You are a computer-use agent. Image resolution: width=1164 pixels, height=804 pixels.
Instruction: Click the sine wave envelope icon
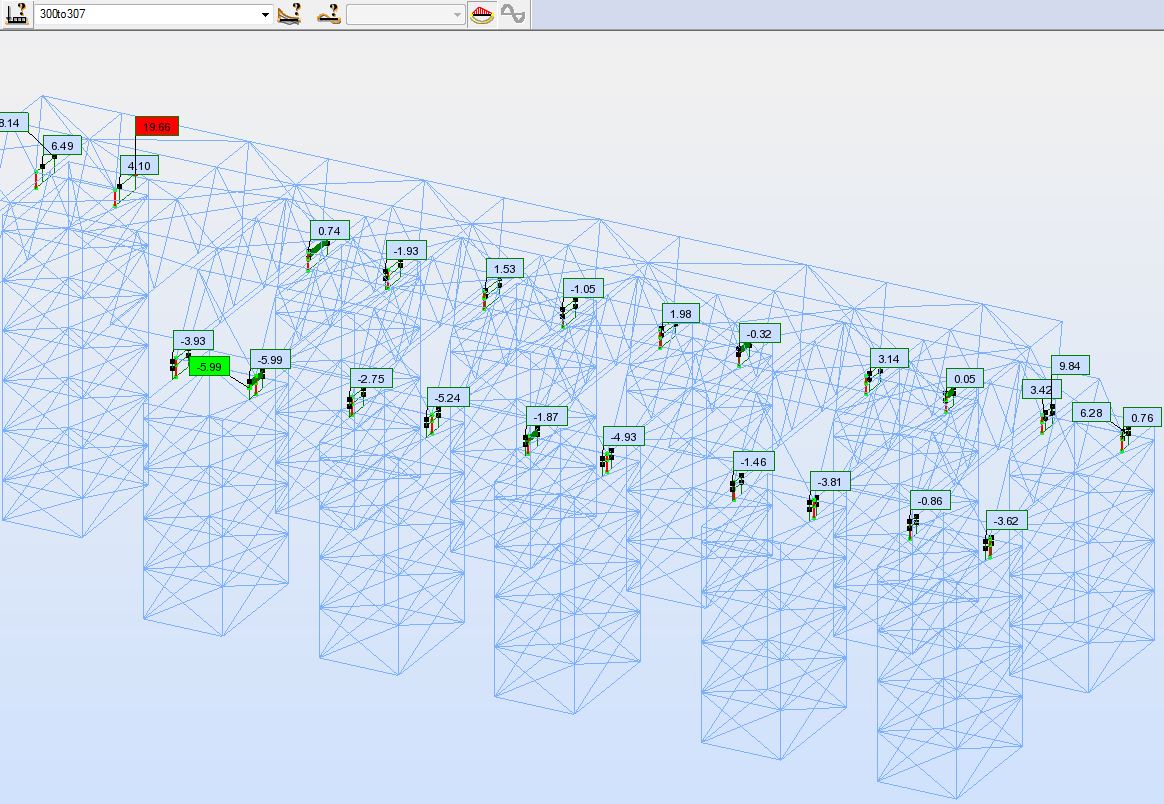pos(510,14)
